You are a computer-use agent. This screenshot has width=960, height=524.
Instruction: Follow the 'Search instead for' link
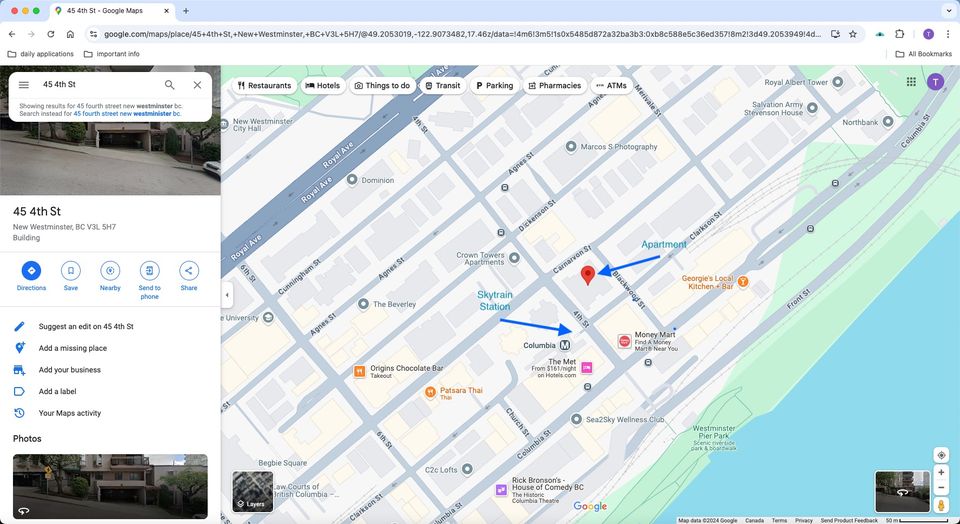127,114
